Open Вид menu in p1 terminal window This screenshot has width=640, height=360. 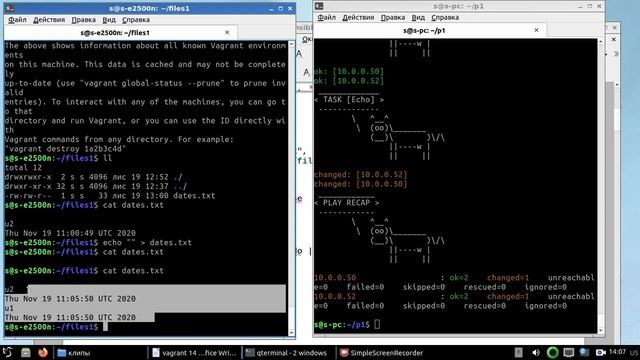[418, 18]
